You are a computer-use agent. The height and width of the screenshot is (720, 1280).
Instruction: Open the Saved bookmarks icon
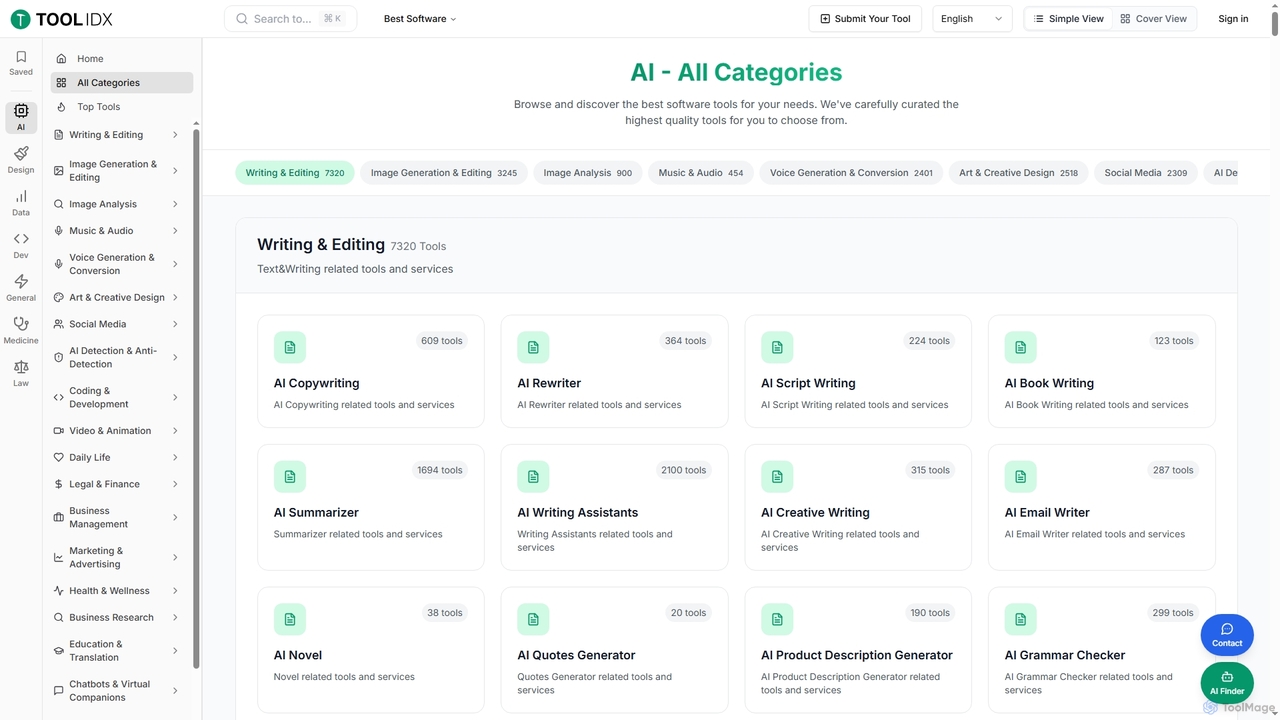pos(21,63)
